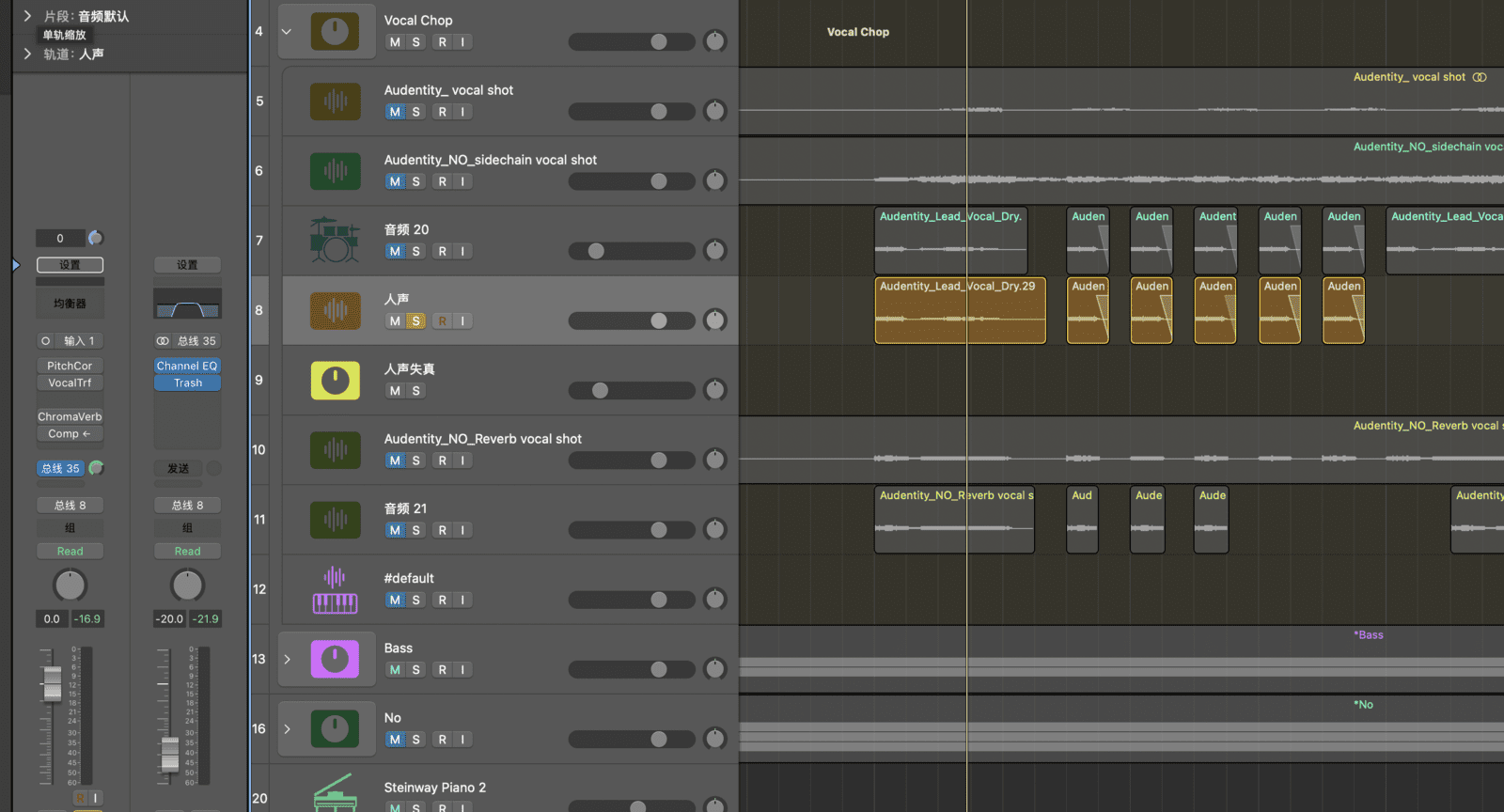Open the Channel EQ plugin slot
The height and width of the screenshot is (812, 1504).
tap(187, 366)
